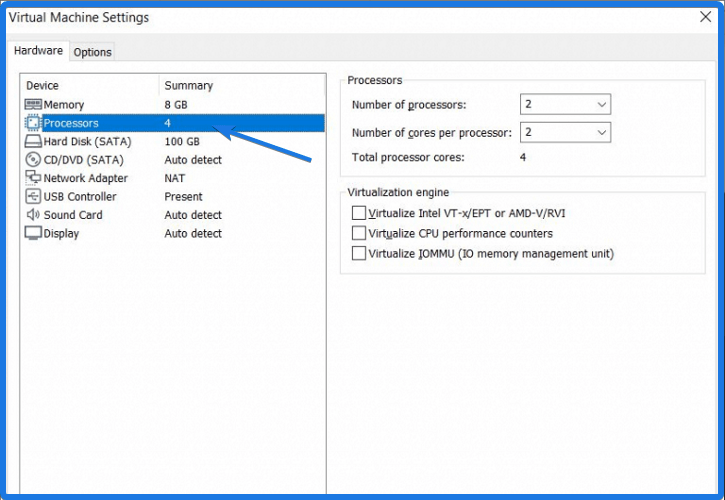The height and width of the screenshot is (500, 725).
Task: Click the Total processor cores label
Action: click(408, 157)
